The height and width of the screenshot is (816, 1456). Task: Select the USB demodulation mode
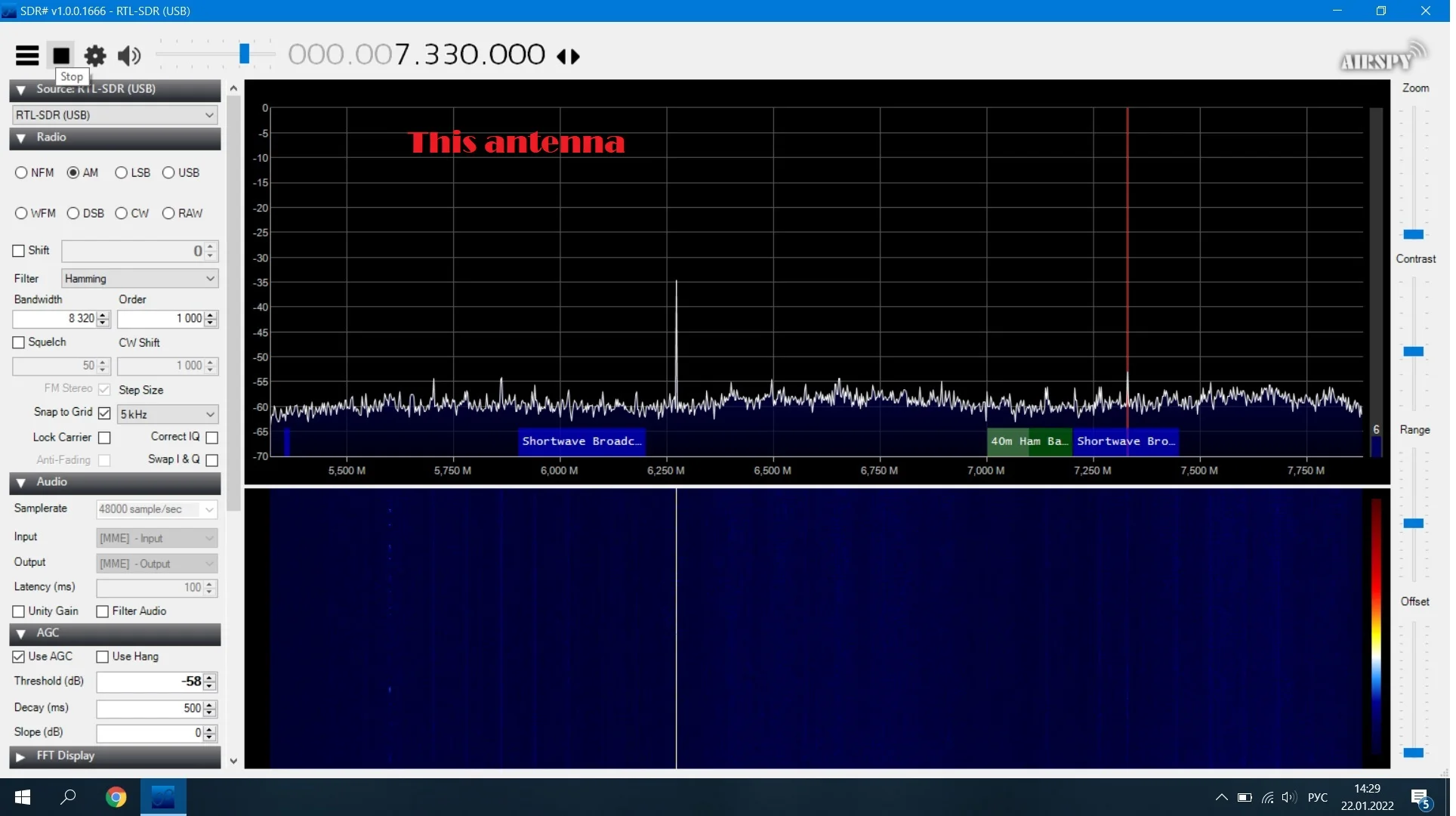[x=169, y=173]
